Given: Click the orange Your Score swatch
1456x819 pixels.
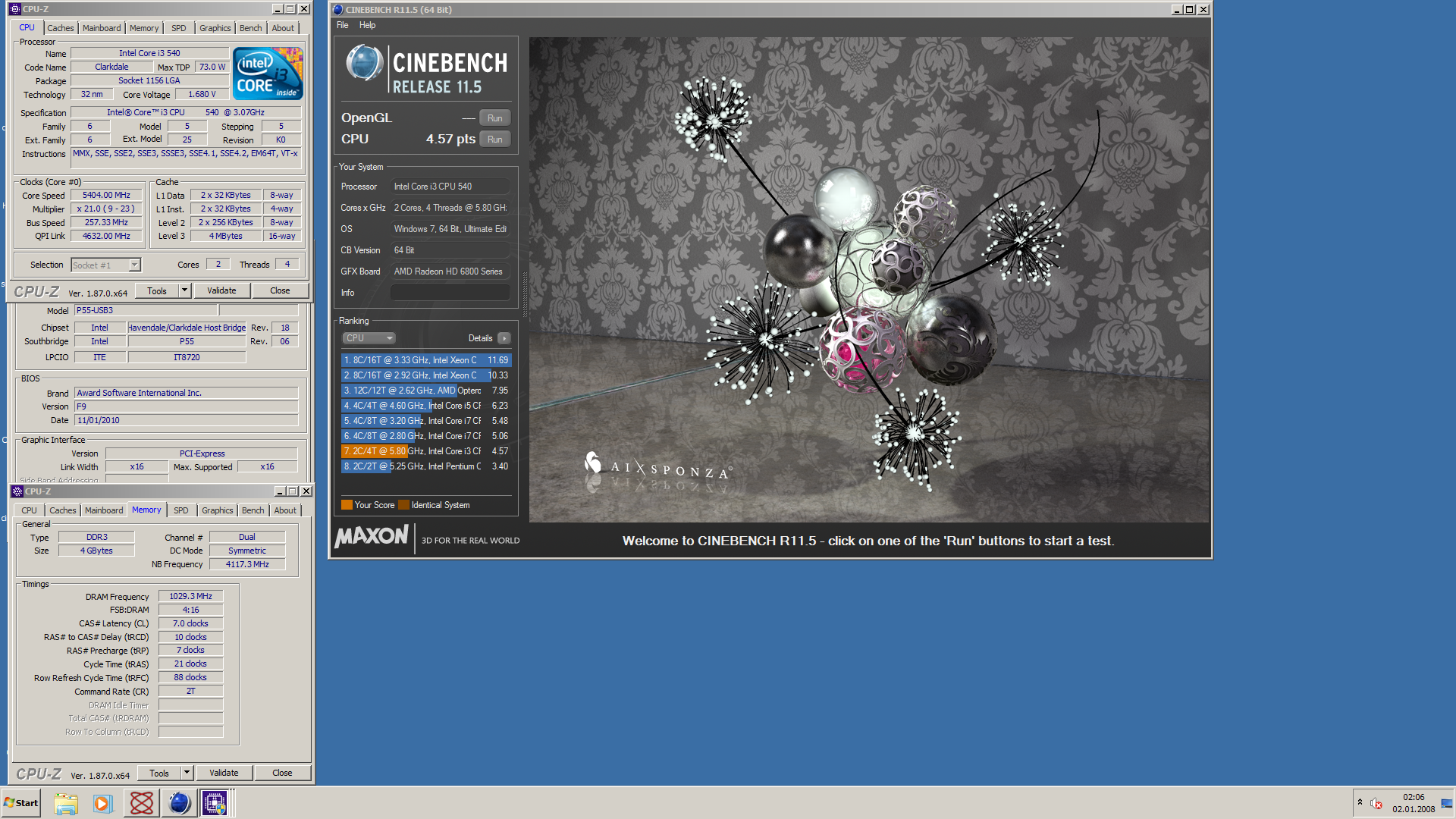Looking at the screenshot, I should click(347, 505).
